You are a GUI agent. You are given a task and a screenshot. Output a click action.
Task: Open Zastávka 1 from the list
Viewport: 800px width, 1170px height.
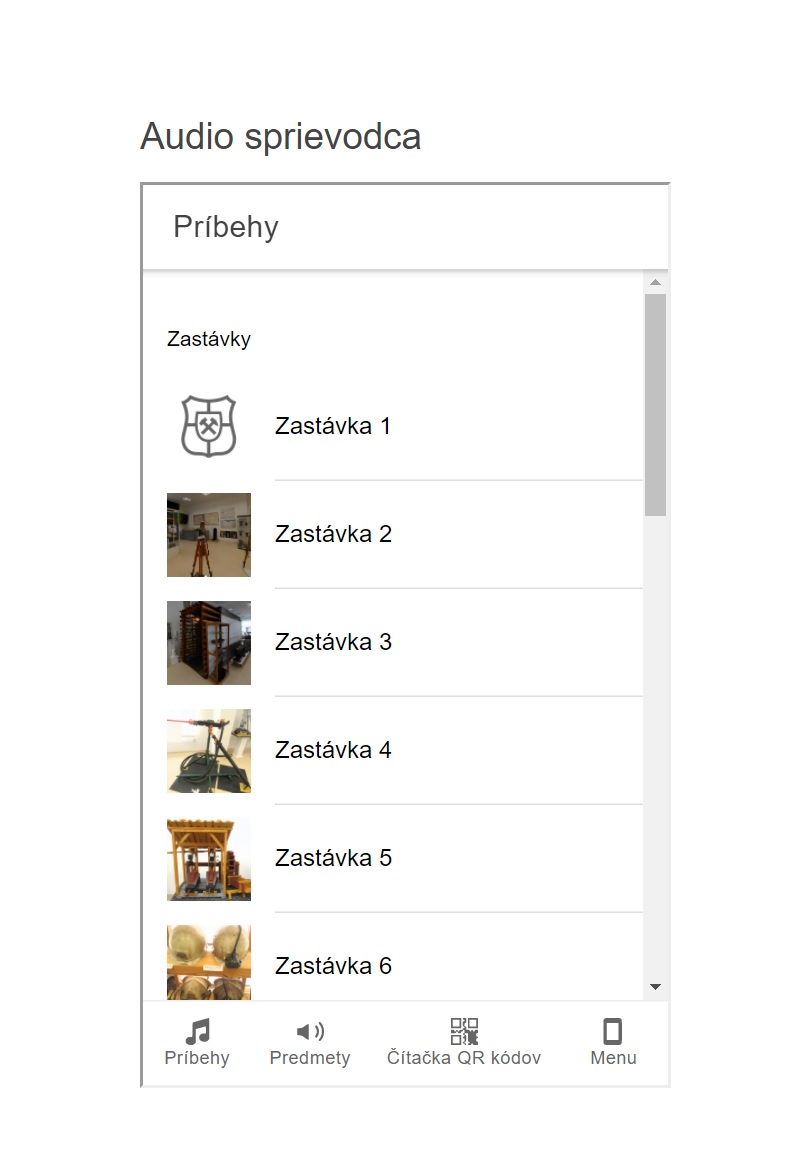(x=404, y=426)
